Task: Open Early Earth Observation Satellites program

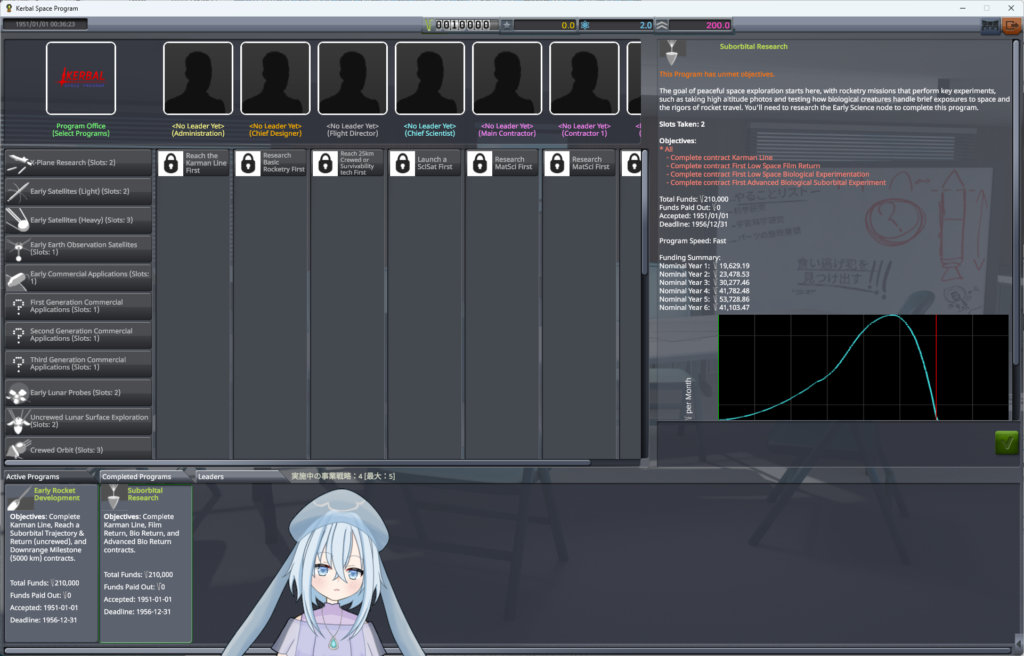Action: 79,249
